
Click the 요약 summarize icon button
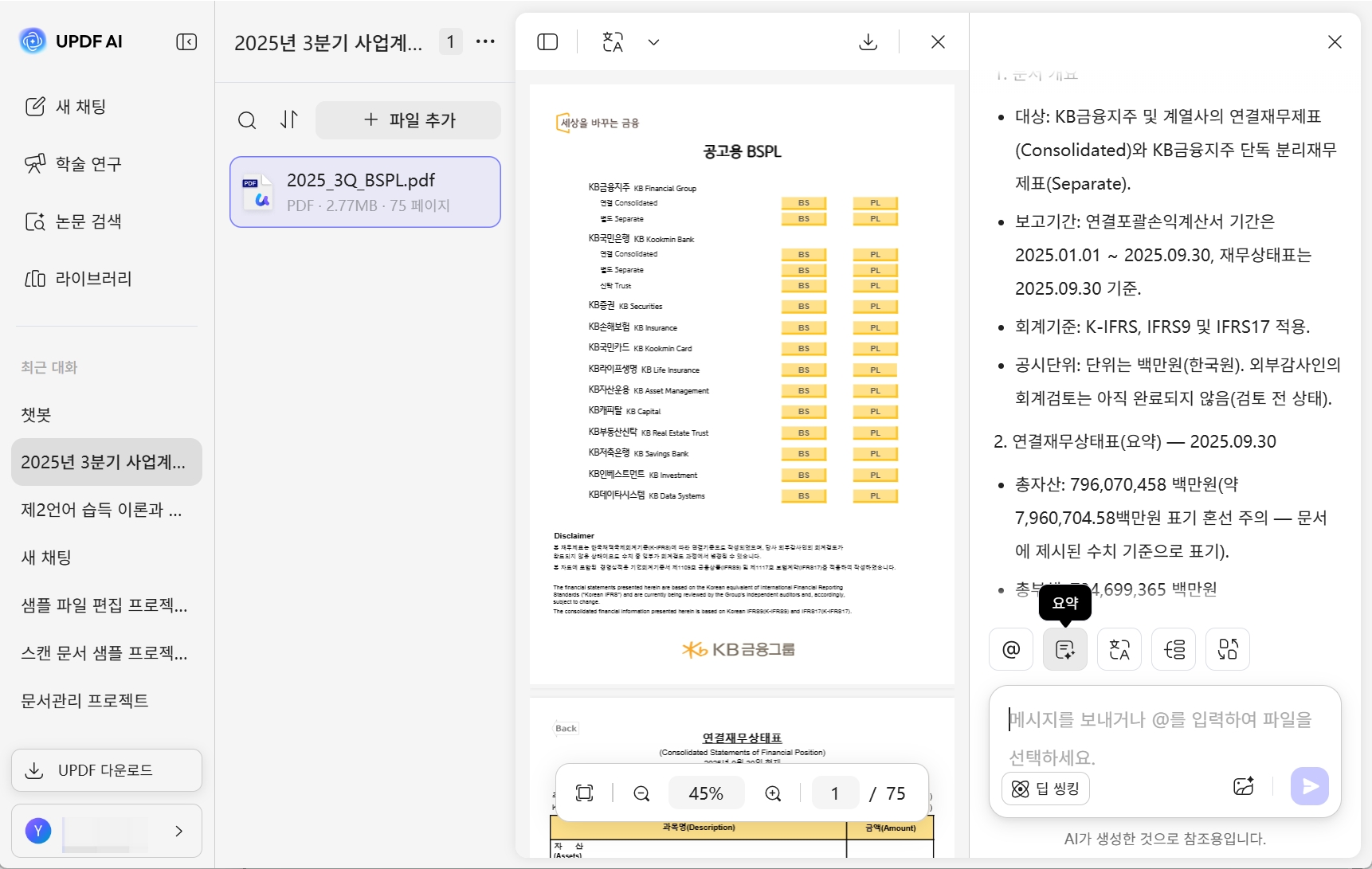(1065, 649)
